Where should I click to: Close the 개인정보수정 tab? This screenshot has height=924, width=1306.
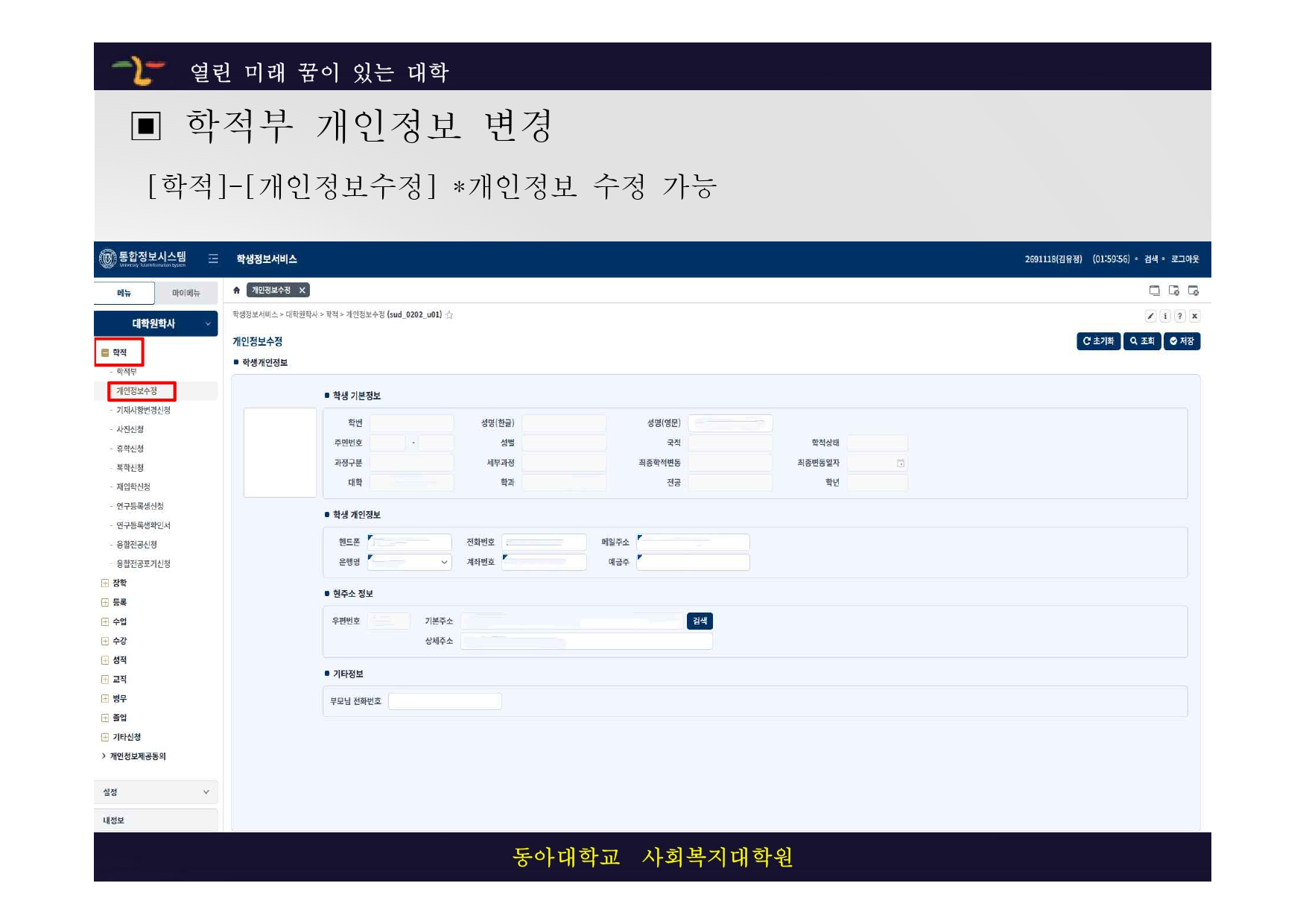(302, 291)
